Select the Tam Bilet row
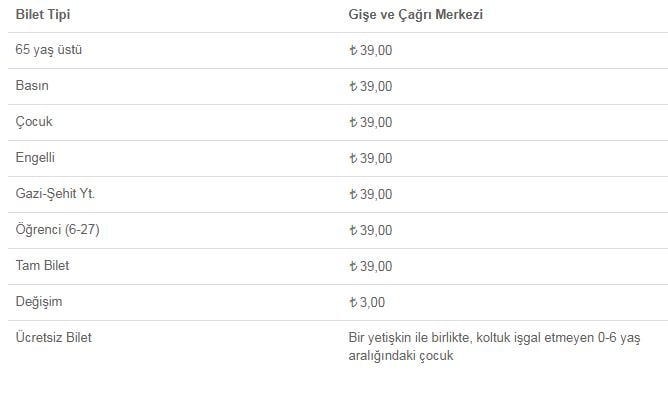This screenshot has height=394, width=668. [x=338, y=266]
